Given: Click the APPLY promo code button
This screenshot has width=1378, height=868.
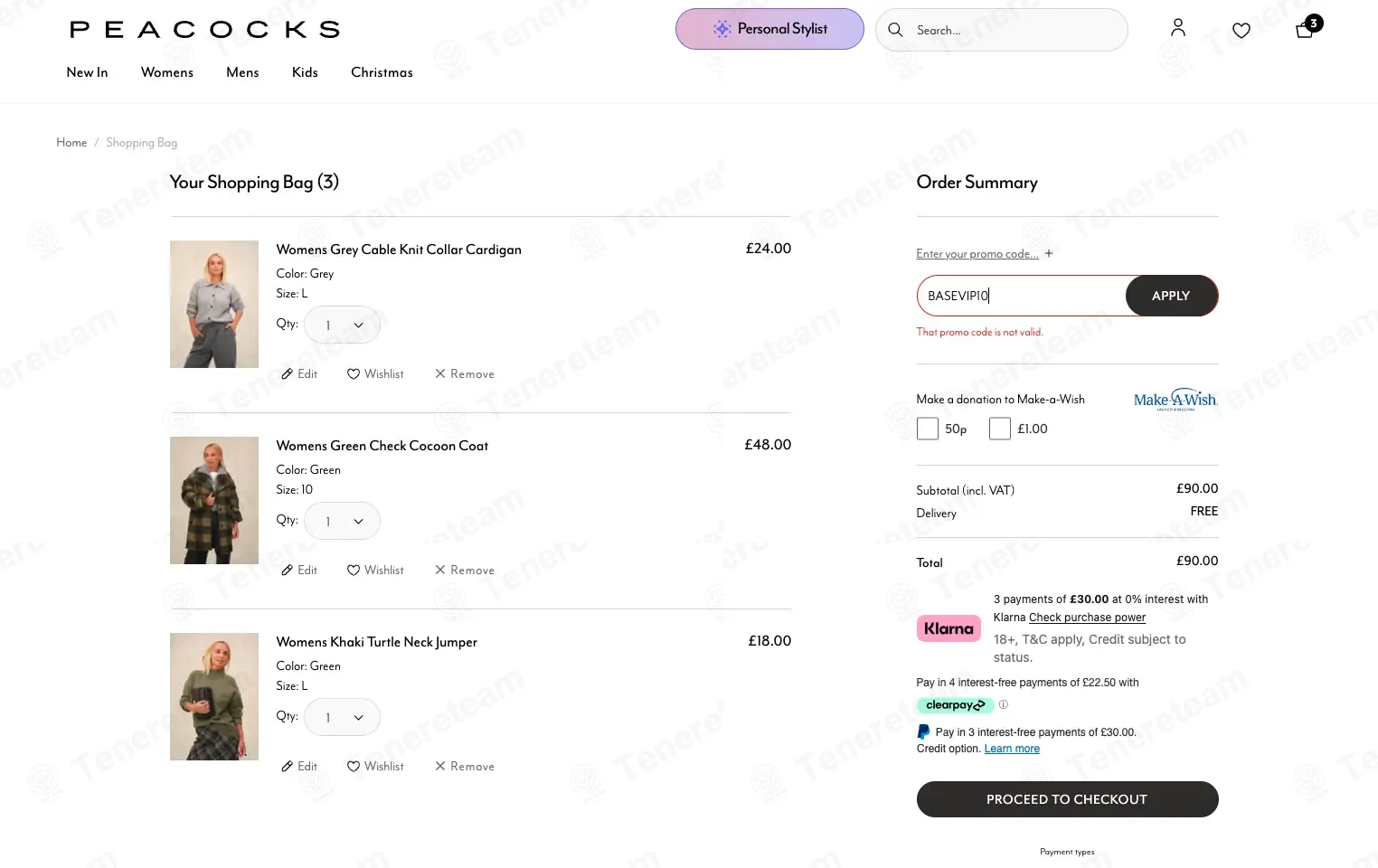Looking at the screenshot, I should click(1171, 296).
